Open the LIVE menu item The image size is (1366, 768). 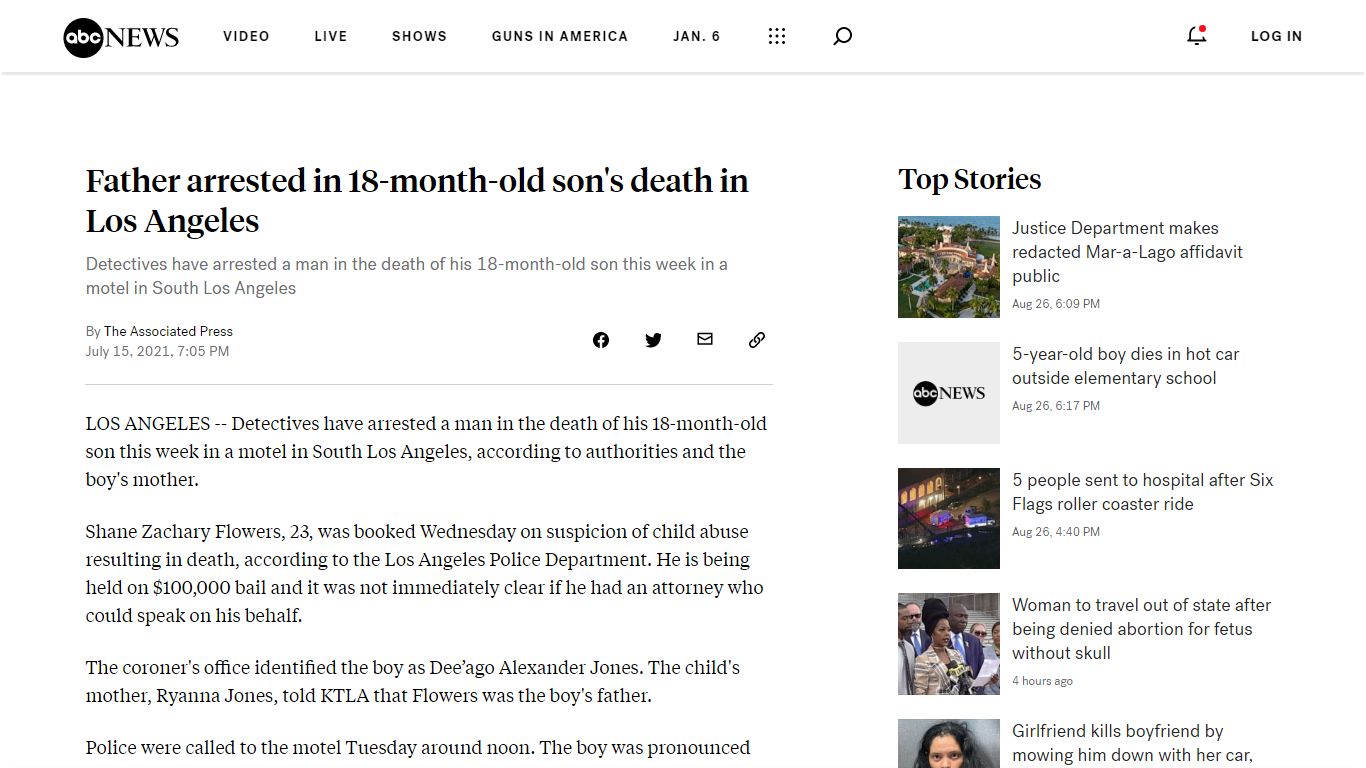click(x=331, y=36)
